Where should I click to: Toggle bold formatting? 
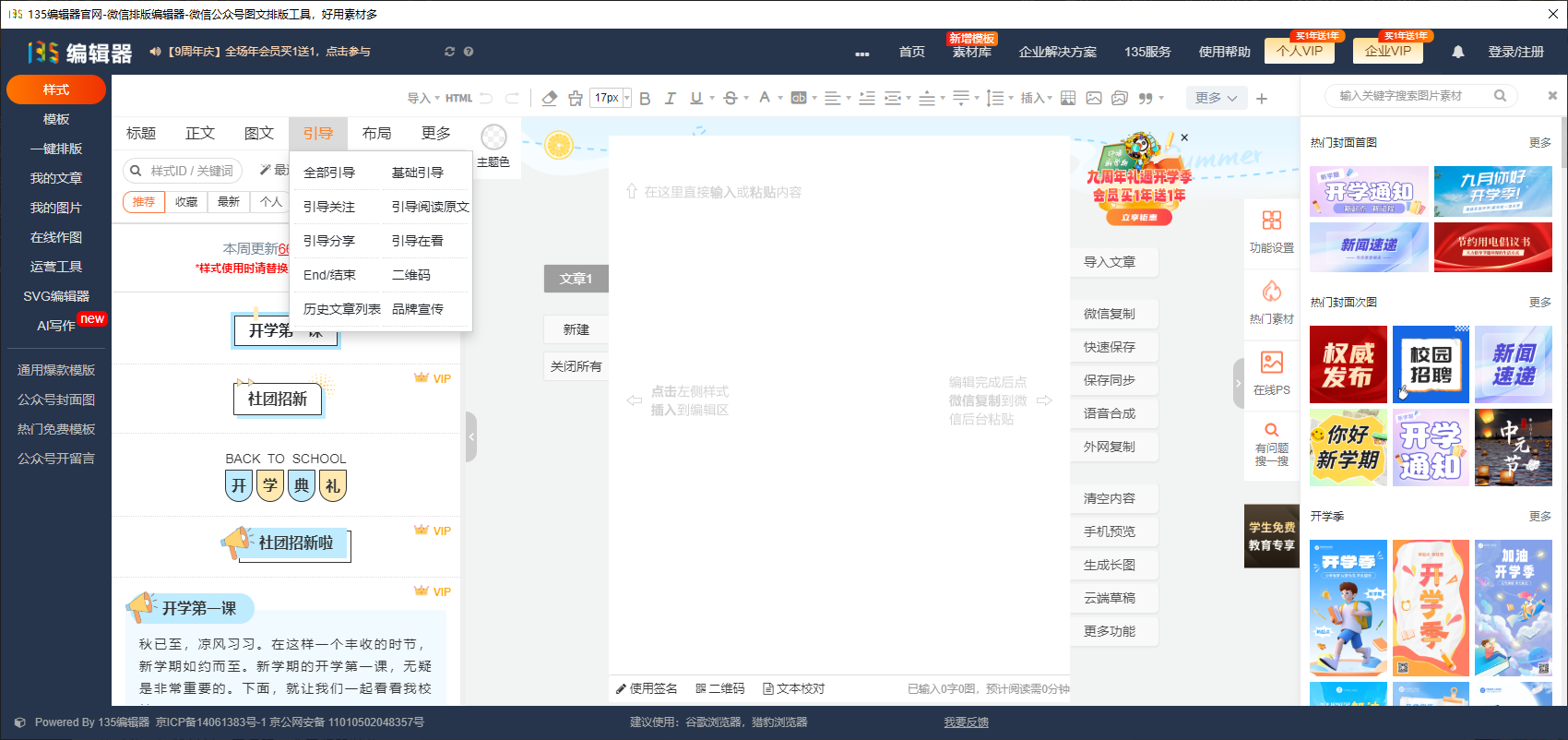pyautogui.click(x=645, y=98)
